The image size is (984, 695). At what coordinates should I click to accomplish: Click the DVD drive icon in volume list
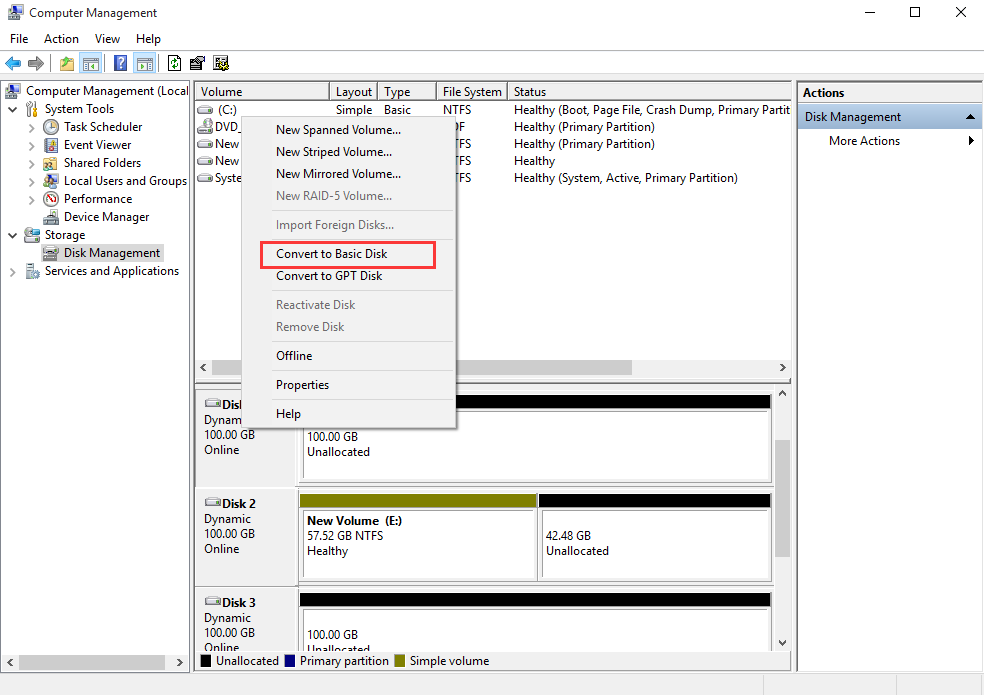pyautogui.click(x=205, y=127)
